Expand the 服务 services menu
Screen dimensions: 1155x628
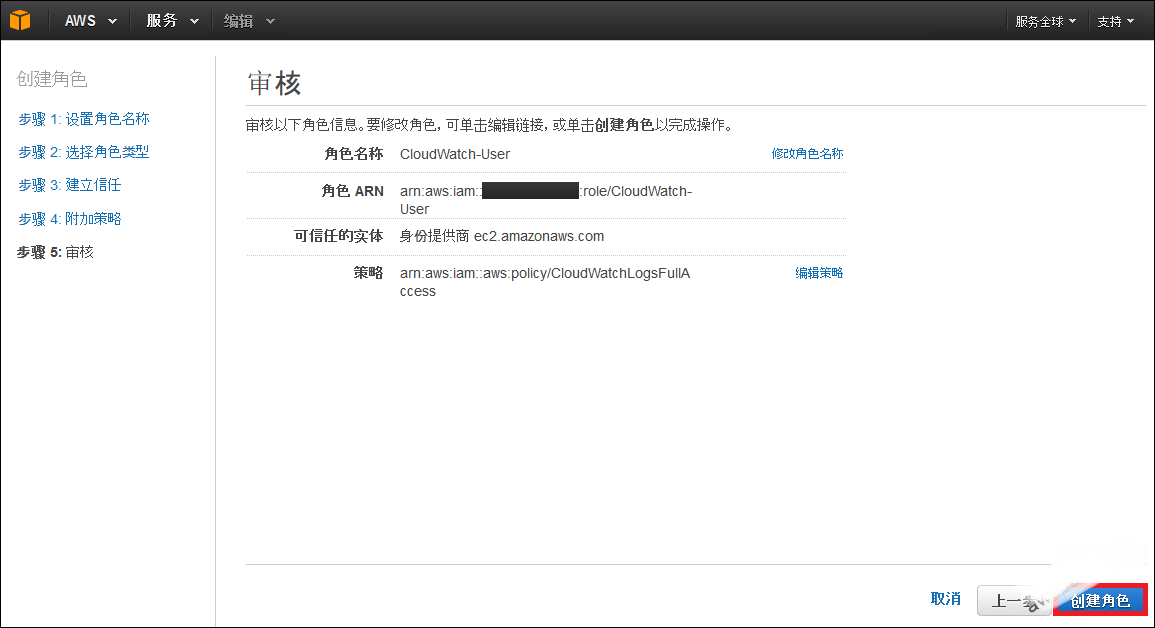click(x=172, y=21)
